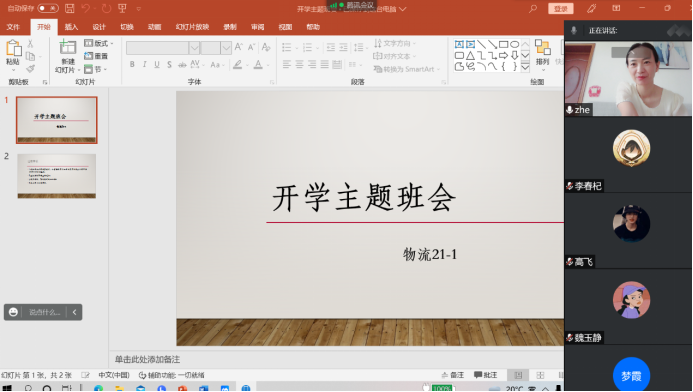Open the 文字方向 (Text Direction) dropdown
The image size is (693, 392).
pyautogui.click(x=395, y=43)
